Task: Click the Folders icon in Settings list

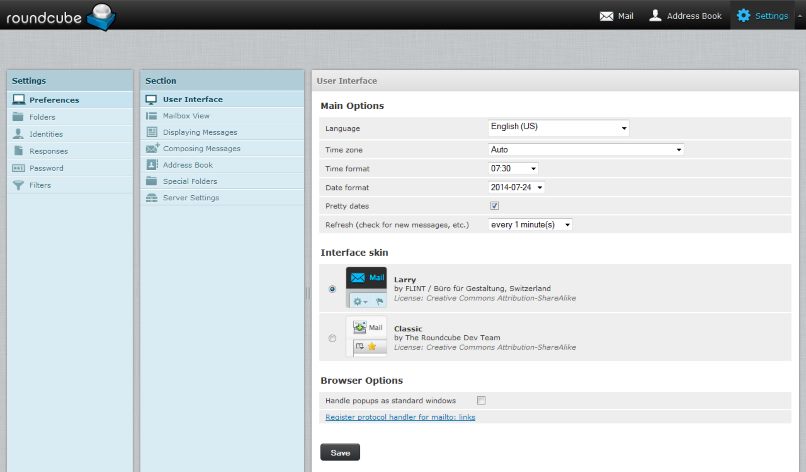Action: click(18, 117)
